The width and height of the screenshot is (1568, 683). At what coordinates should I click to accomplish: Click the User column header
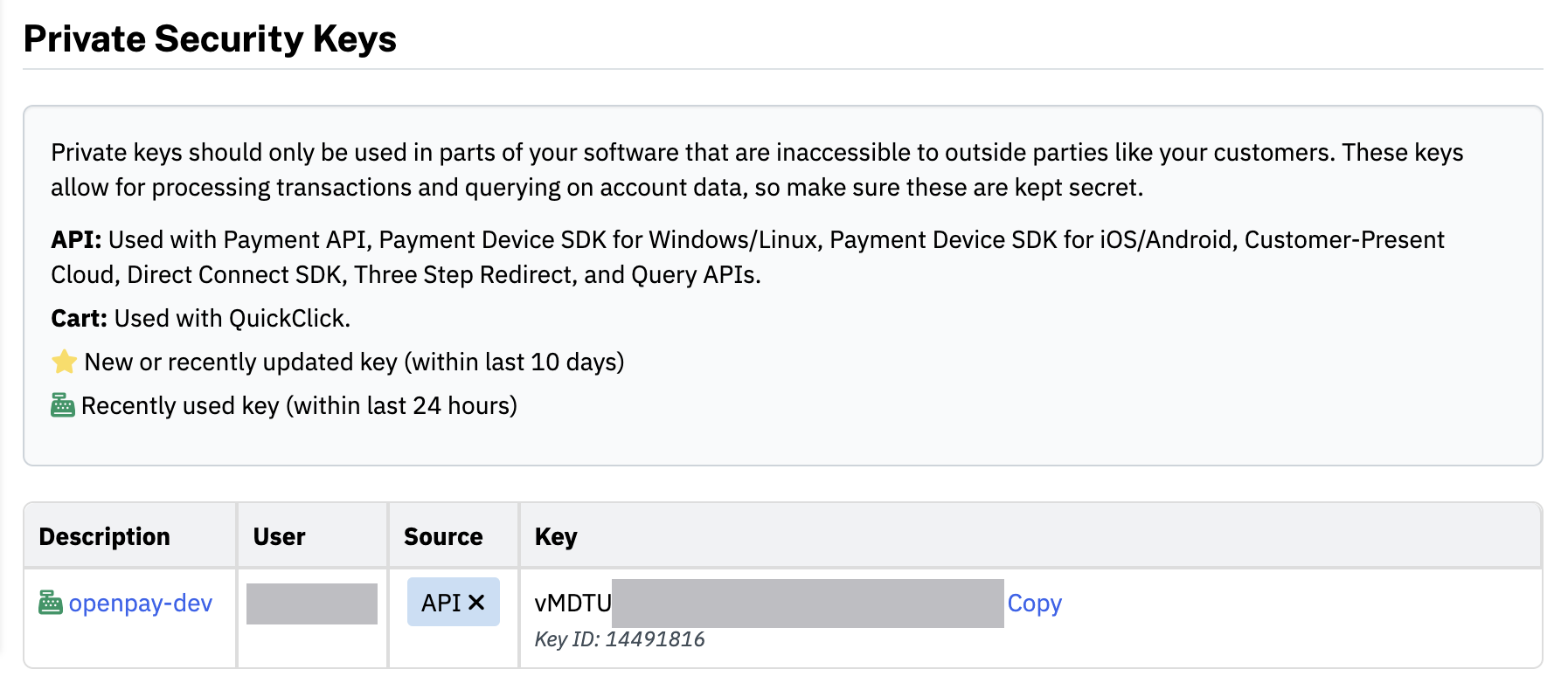point(279,536)
